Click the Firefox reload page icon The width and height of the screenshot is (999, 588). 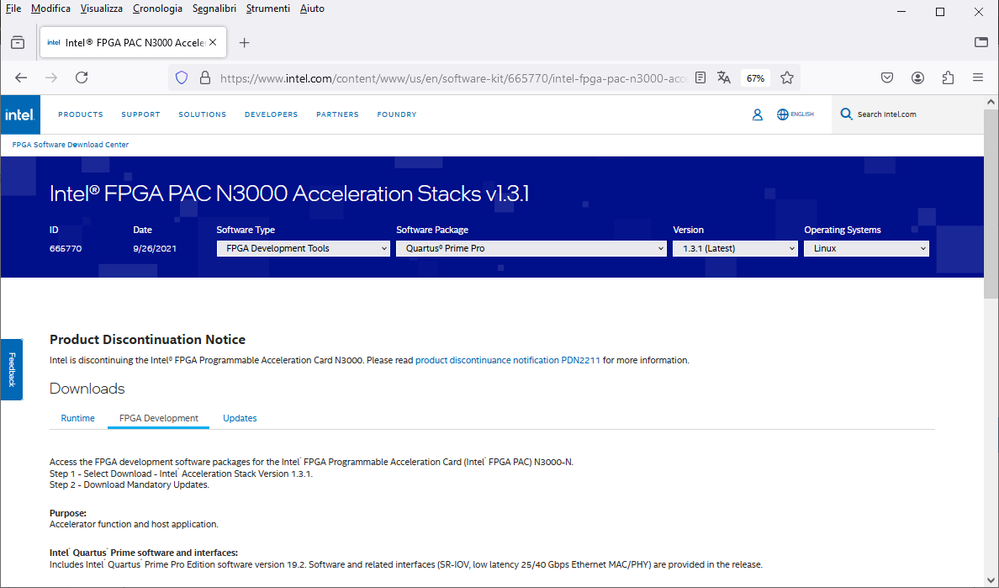(x=82, y=78)
